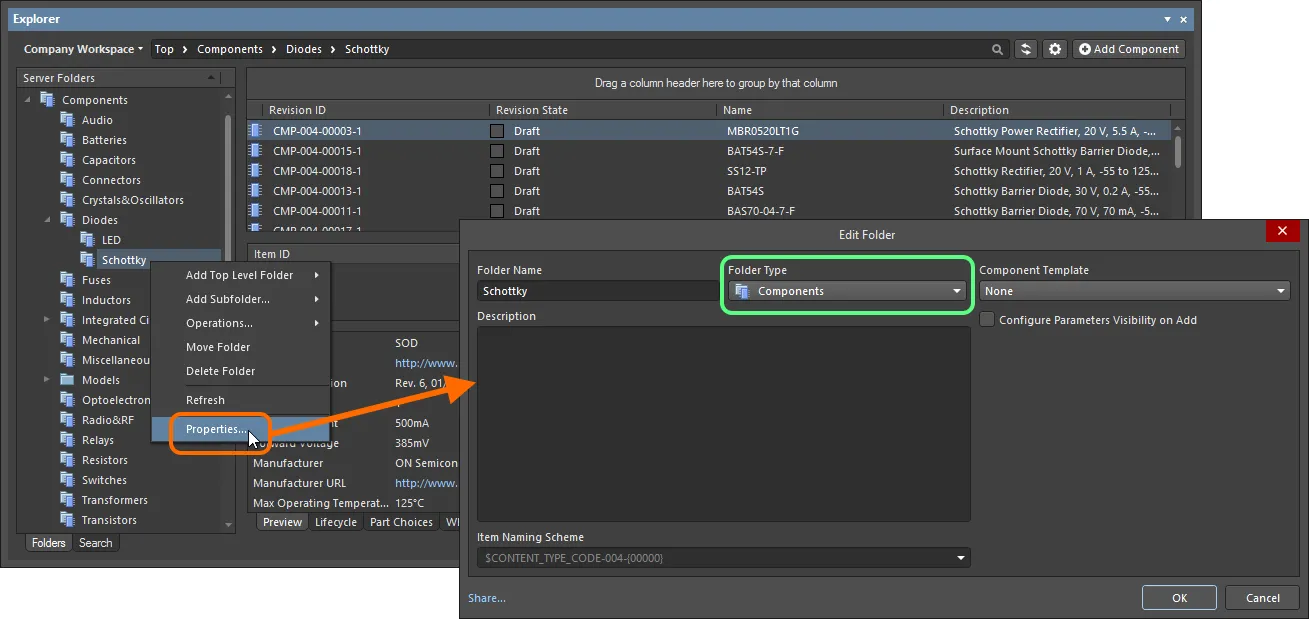Toggle Draft state box for MBR0520LT1G
The height and width of the screenshot is (619, 1309).
tap(497, 130)
